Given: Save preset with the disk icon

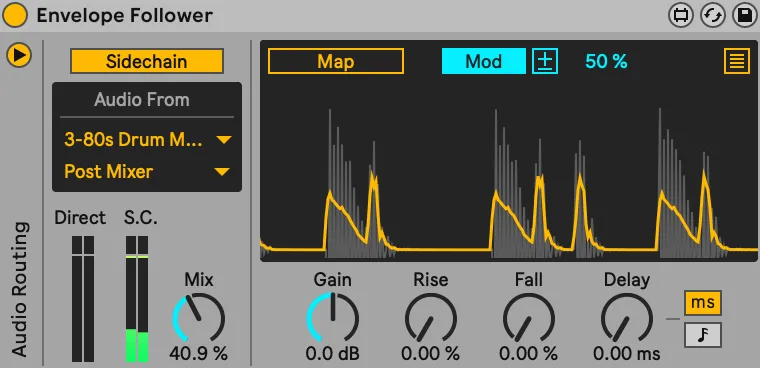Looking at the screenshot, I should [744, 16].
